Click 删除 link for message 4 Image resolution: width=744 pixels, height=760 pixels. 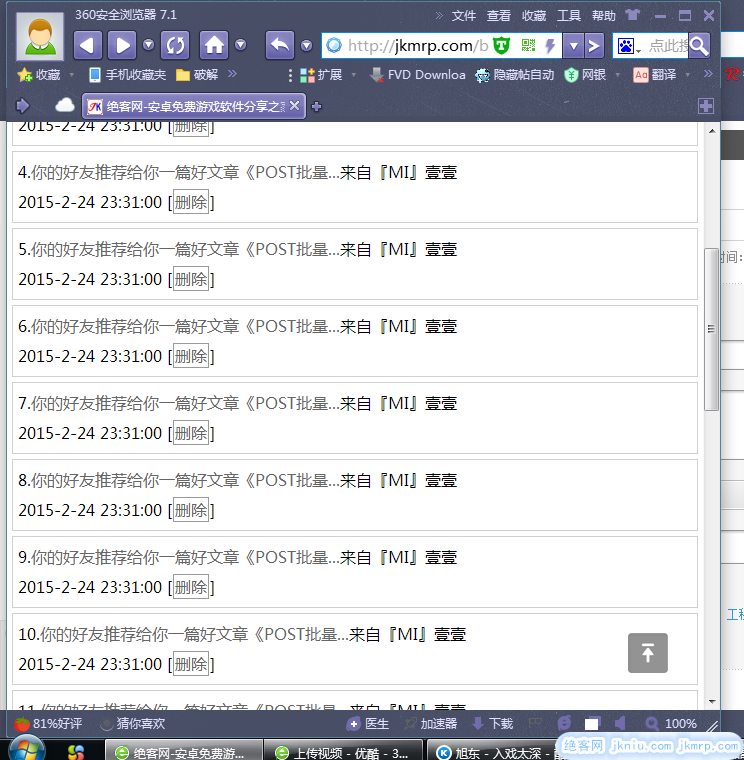(191, 202)
